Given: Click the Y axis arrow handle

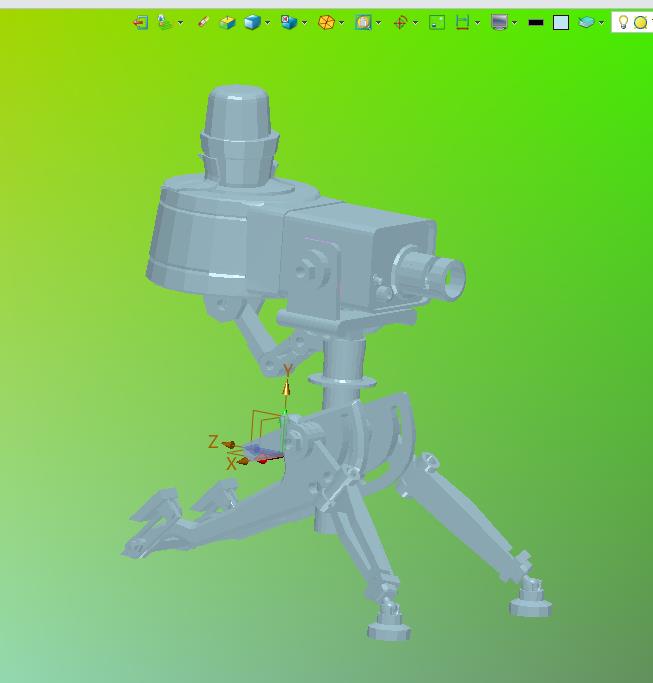Looking at the screenshot, I should (286, 387).
